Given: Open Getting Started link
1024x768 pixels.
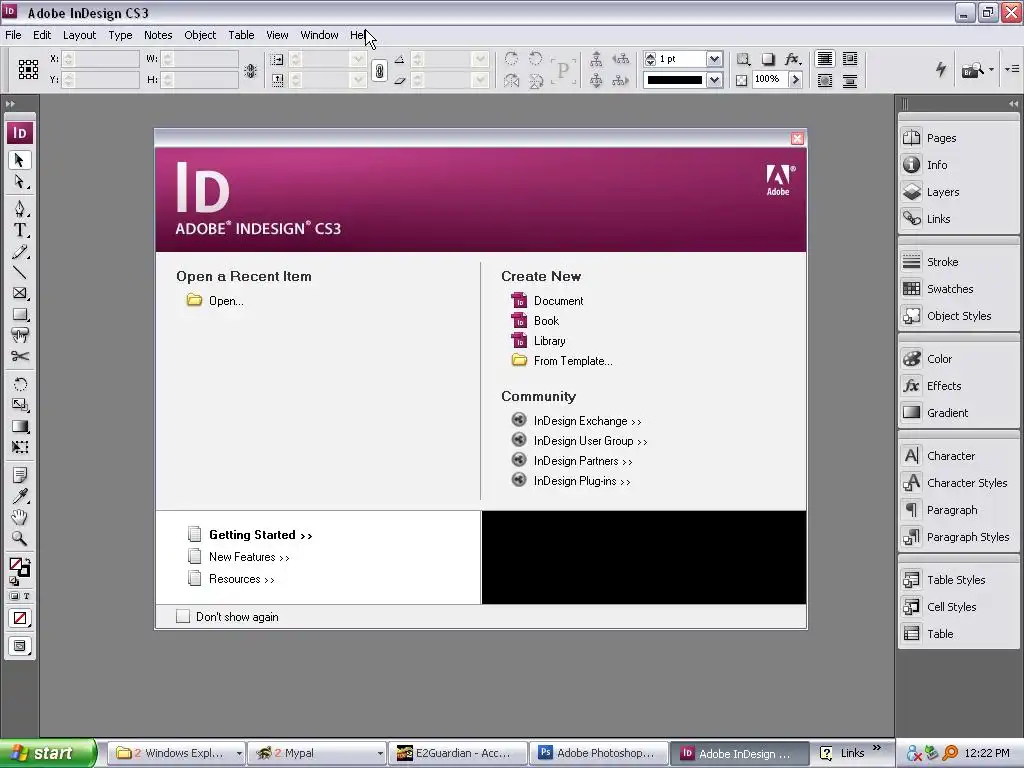Looking at the screenshot, I should click(x=261, y=535).
